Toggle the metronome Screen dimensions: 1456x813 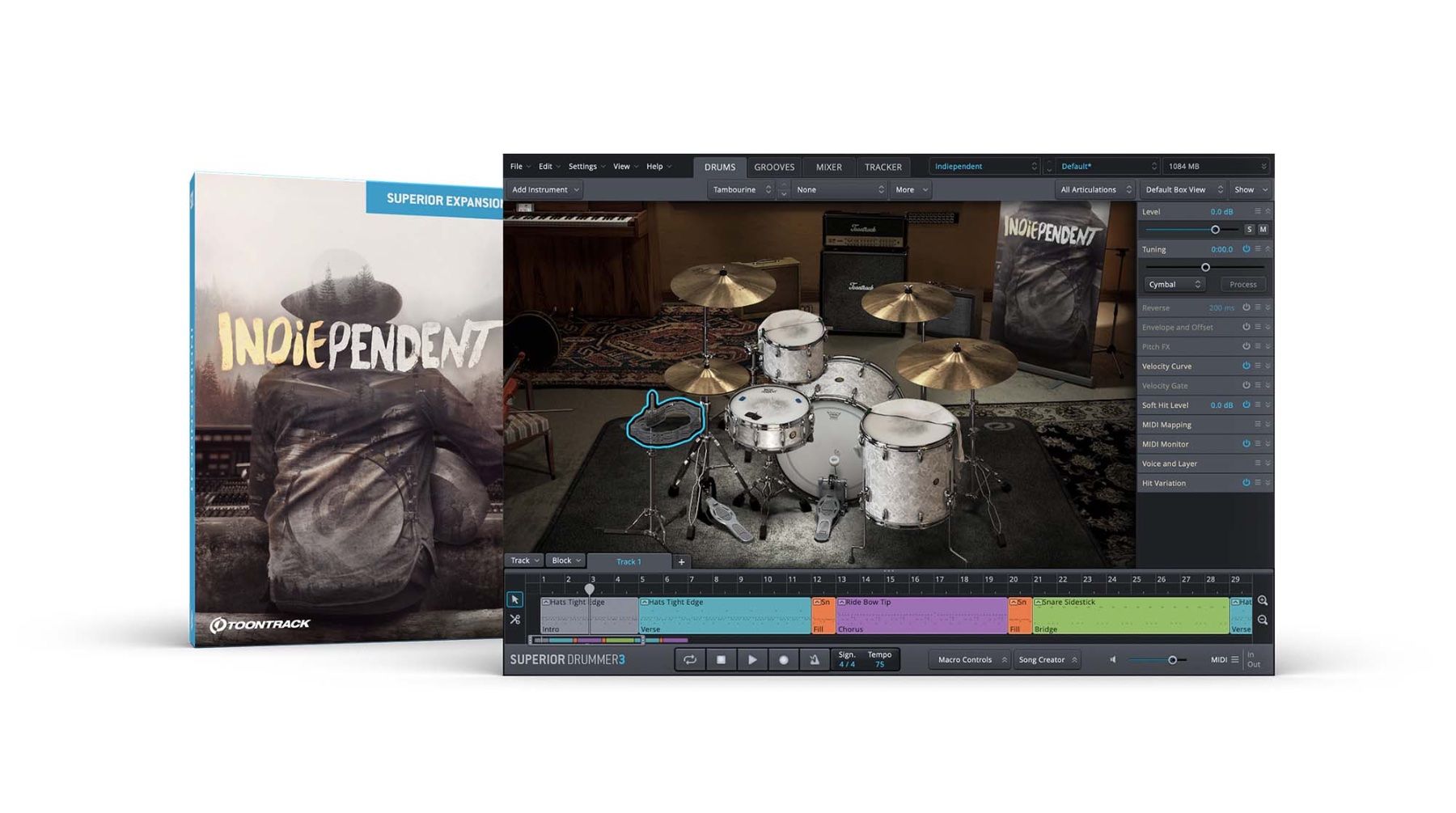[x=815, y=659]
